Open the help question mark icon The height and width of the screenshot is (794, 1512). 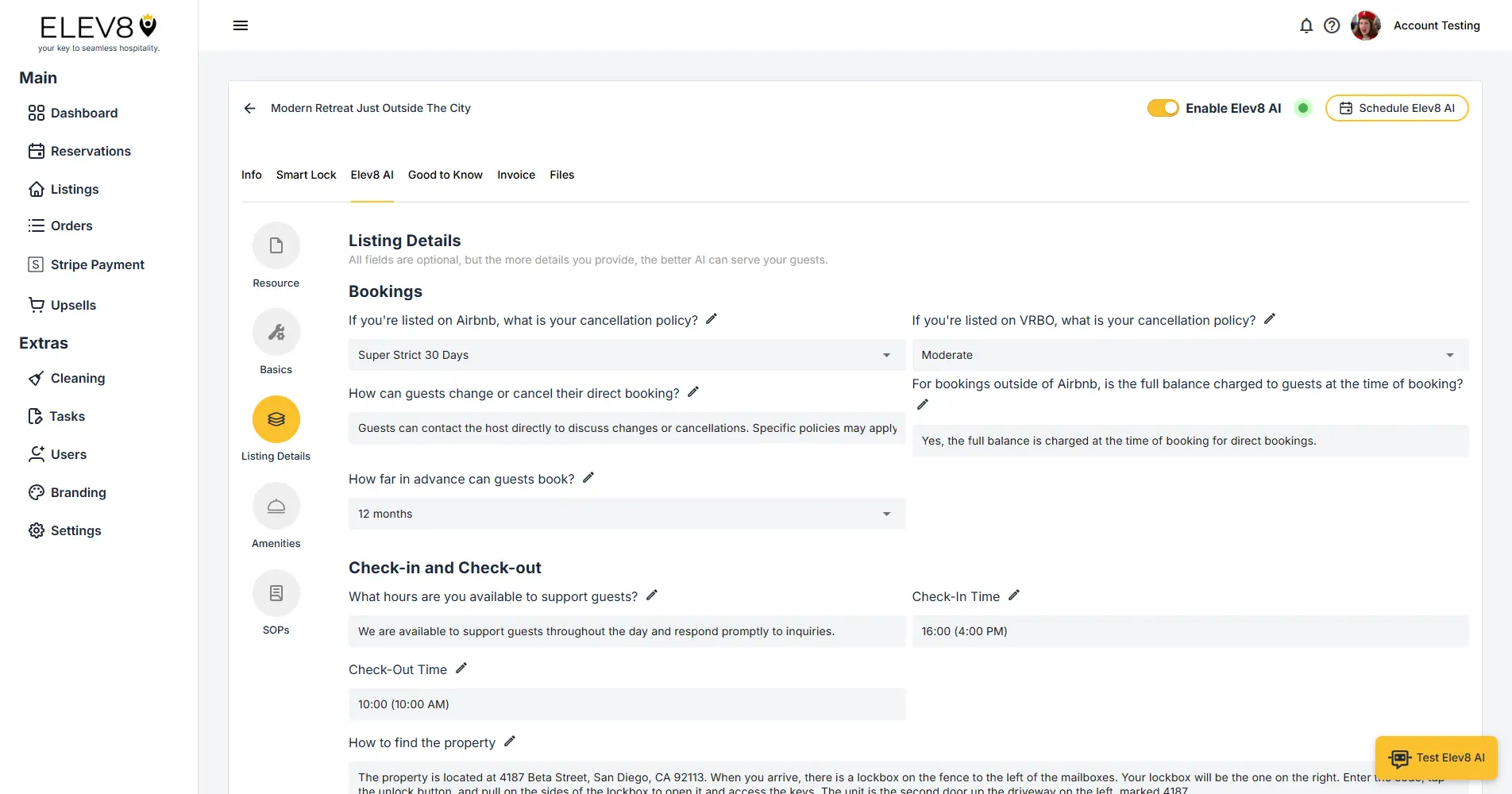click(1332, 25)
